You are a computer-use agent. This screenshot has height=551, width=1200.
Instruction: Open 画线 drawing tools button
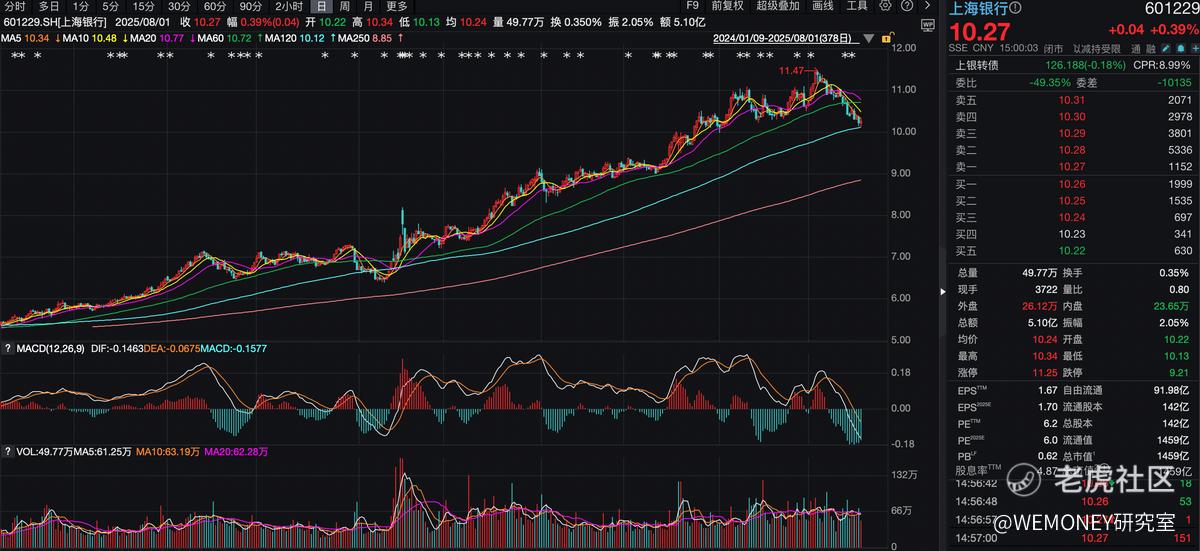[x=823, y=6]
